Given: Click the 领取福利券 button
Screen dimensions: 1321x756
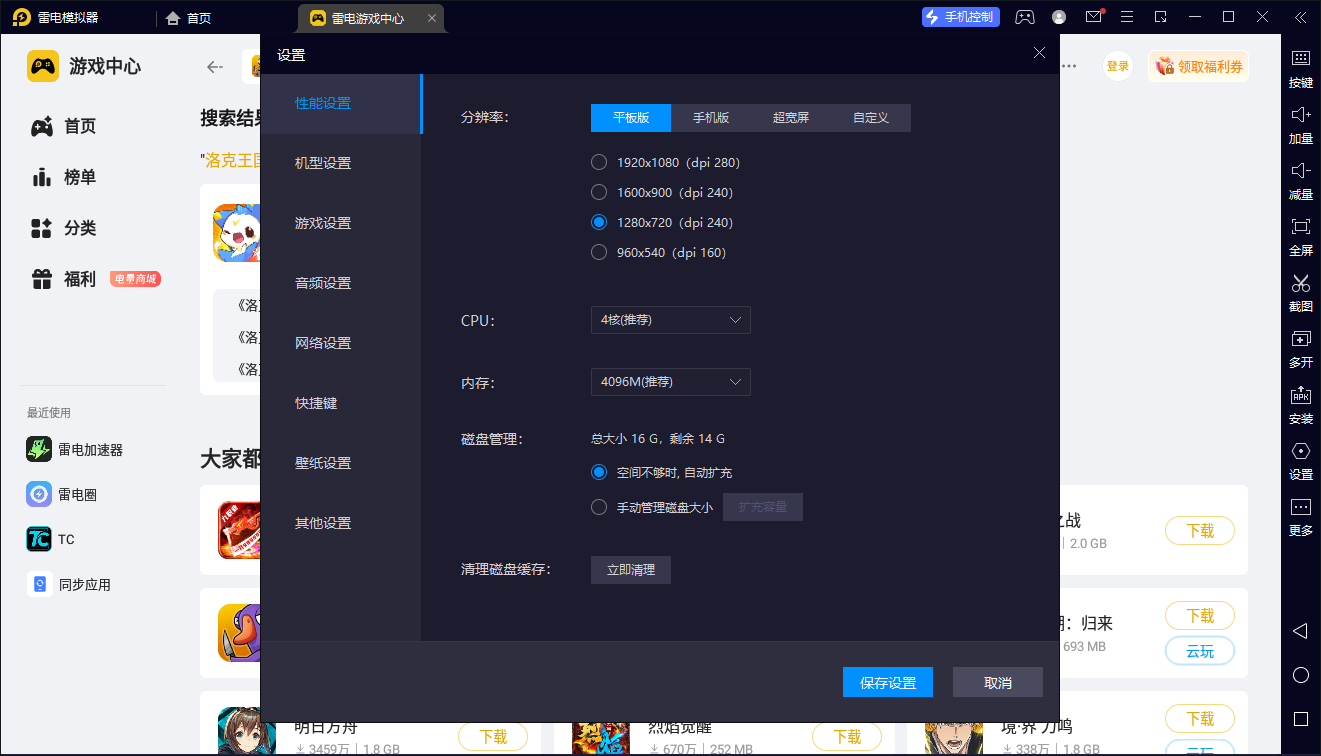Looking at the screenshot, I should pos(1199,66).
